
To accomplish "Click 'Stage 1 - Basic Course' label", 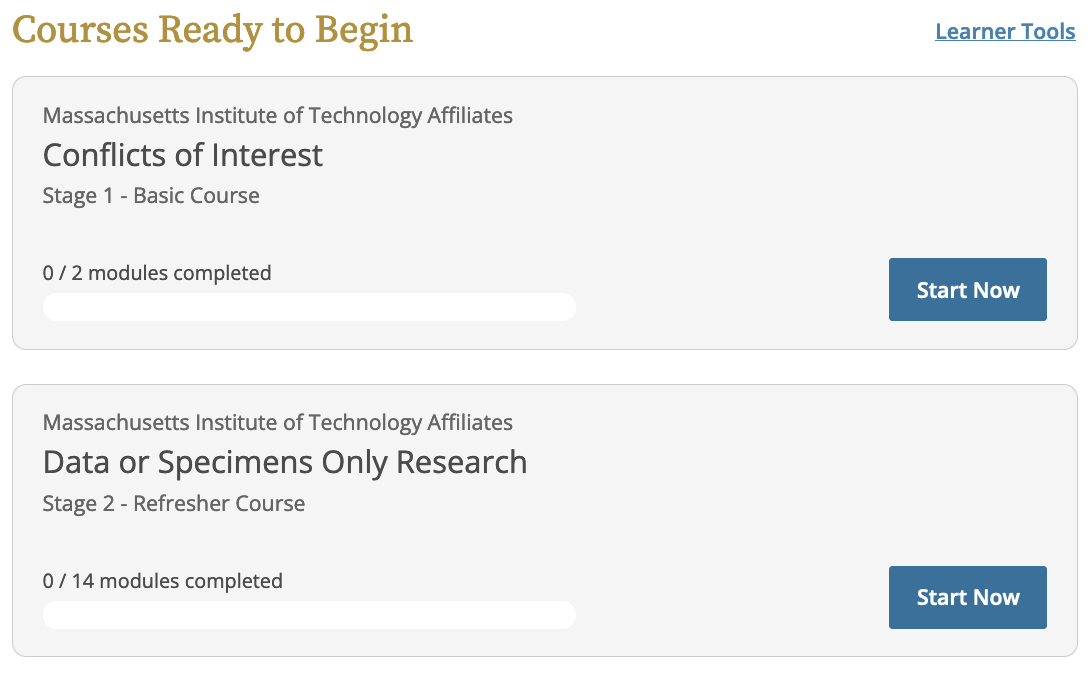I will (x=151, y=196).
